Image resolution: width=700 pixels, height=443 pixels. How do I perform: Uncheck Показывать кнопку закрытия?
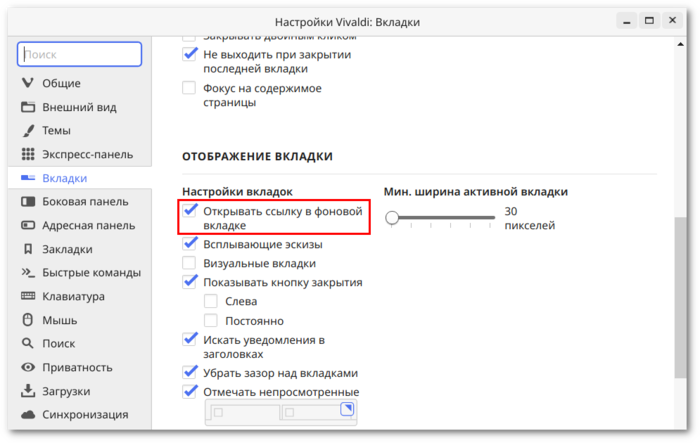pos(189,282)
